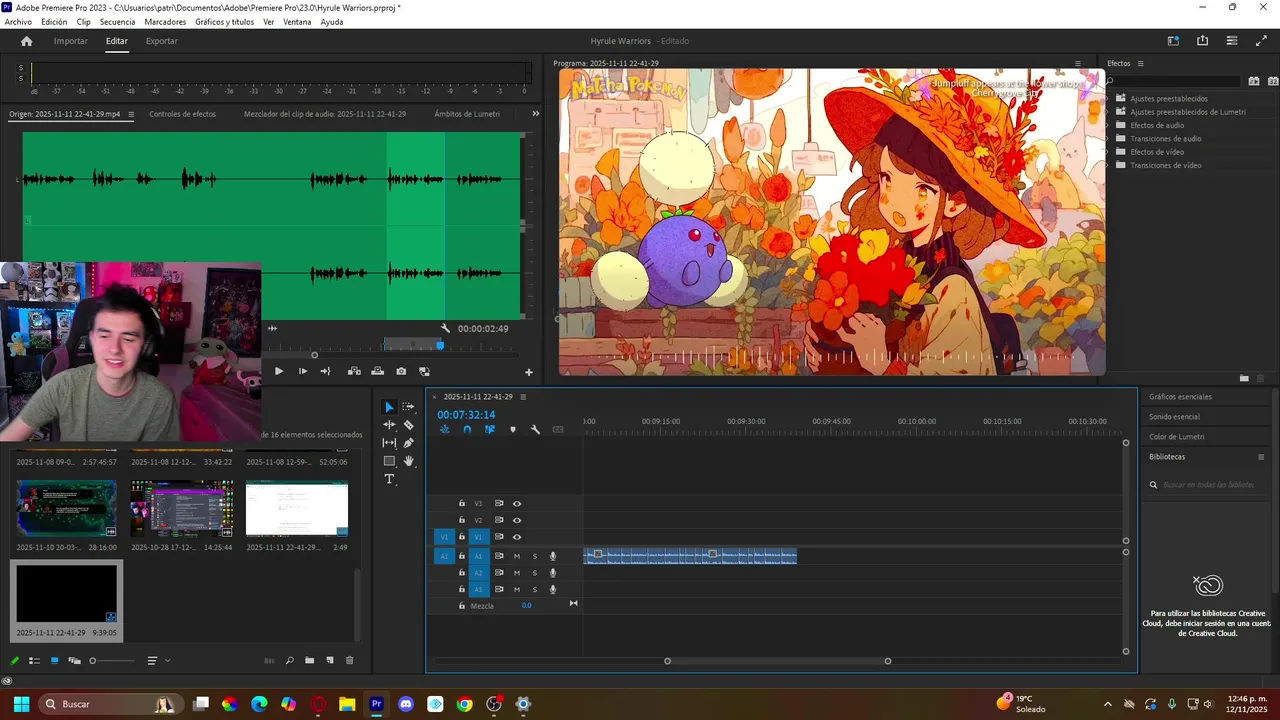This screenshot has height=720, width=1280.
Task: Create new custom bin in Effects panel
Action: (1244, 378)
